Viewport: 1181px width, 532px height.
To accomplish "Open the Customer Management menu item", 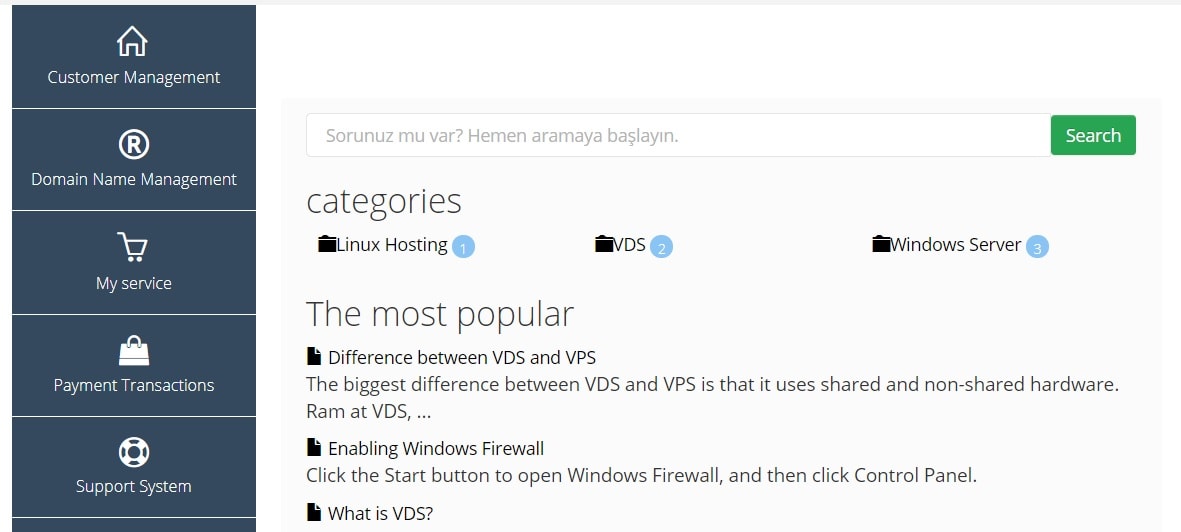I will point(134,57).
